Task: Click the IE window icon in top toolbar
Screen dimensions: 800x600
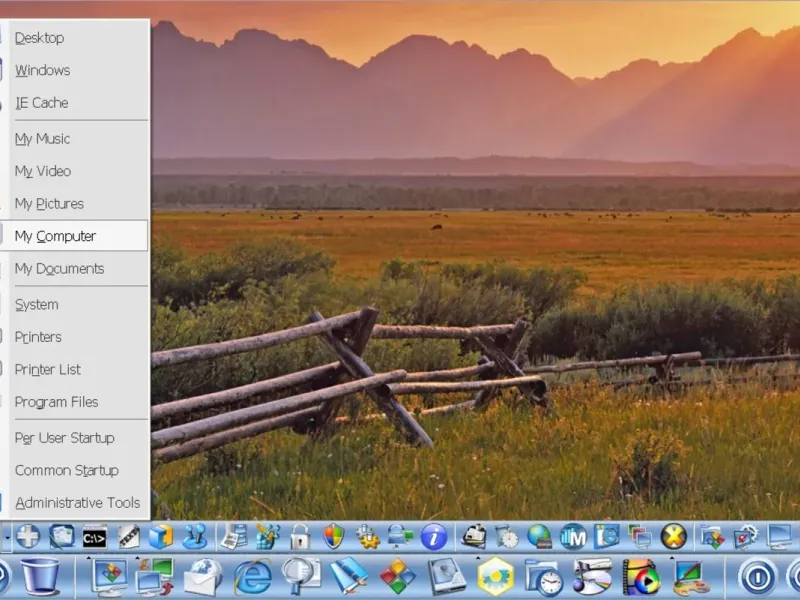Action: coord(606,537)
